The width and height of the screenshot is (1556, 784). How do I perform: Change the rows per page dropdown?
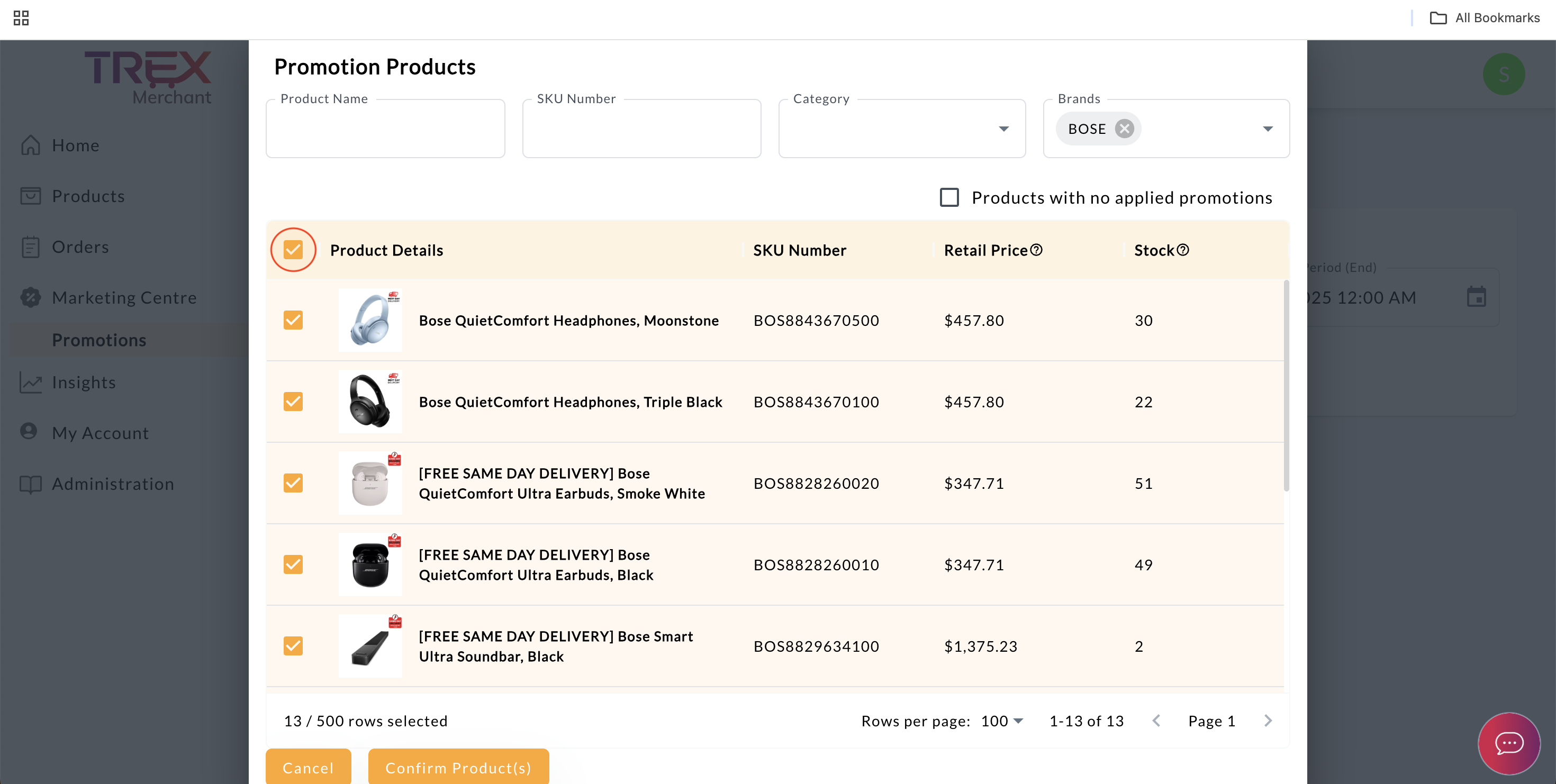point(1002,721)
